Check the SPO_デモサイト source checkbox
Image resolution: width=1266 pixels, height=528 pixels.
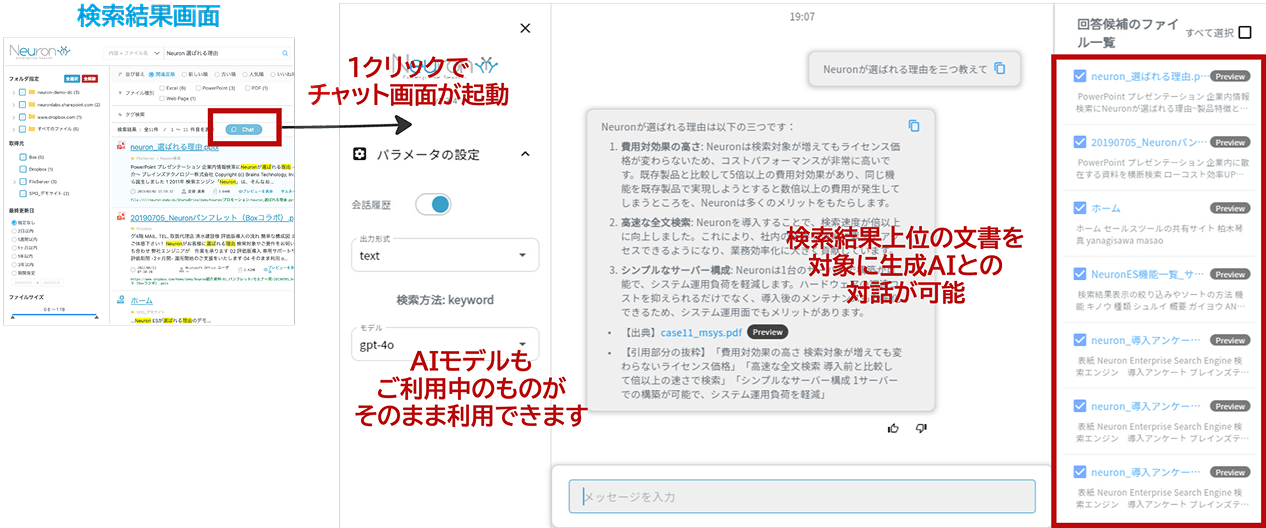click(22, 193)
